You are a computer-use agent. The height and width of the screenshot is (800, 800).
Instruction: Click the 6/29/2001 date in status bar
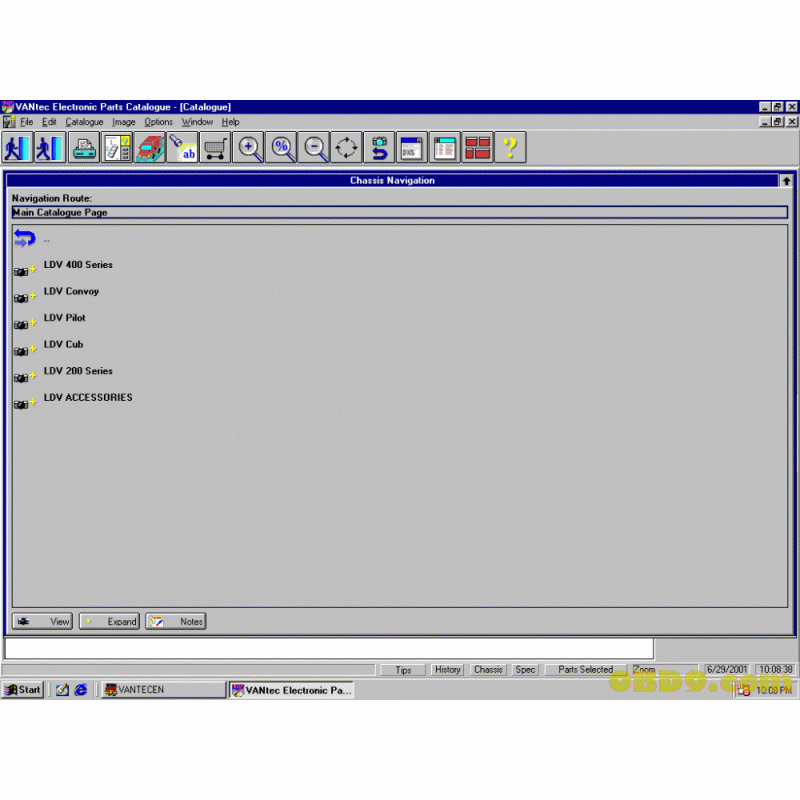(727, 669)
